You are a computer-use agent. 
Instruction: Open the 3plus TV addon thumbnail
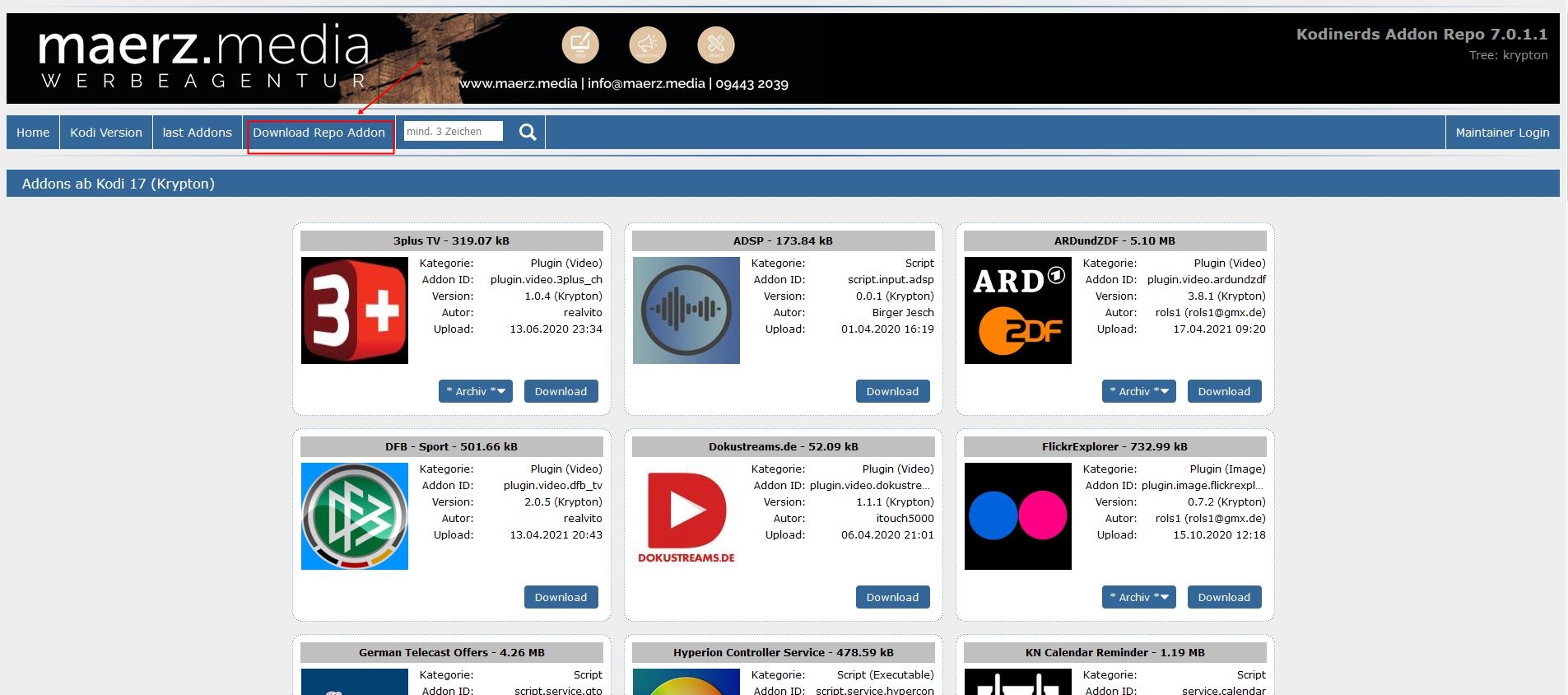pyautogui.click(x=355, y=310)
